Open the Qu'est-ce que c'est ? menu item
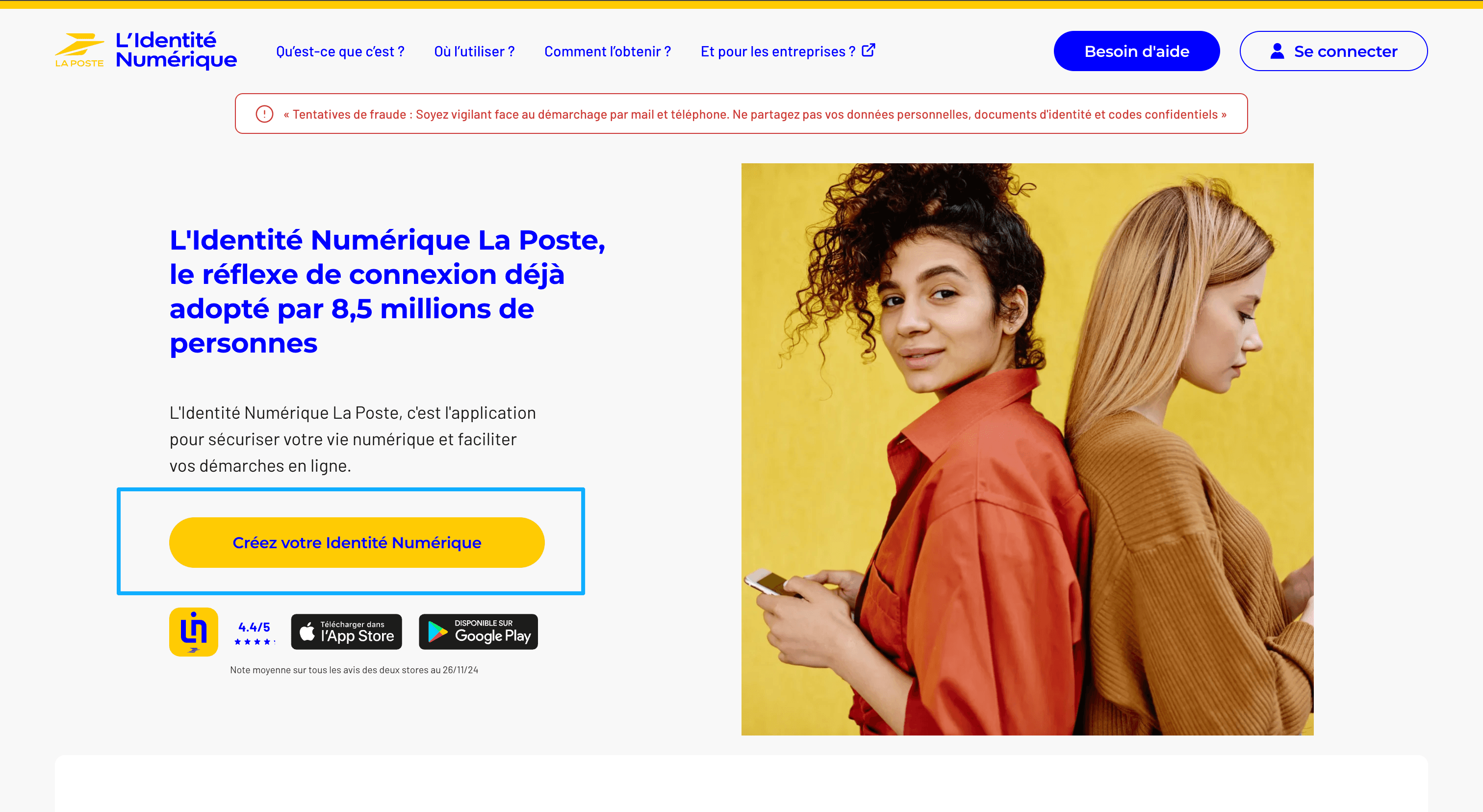1483x812 pixels. click(340, 52)
